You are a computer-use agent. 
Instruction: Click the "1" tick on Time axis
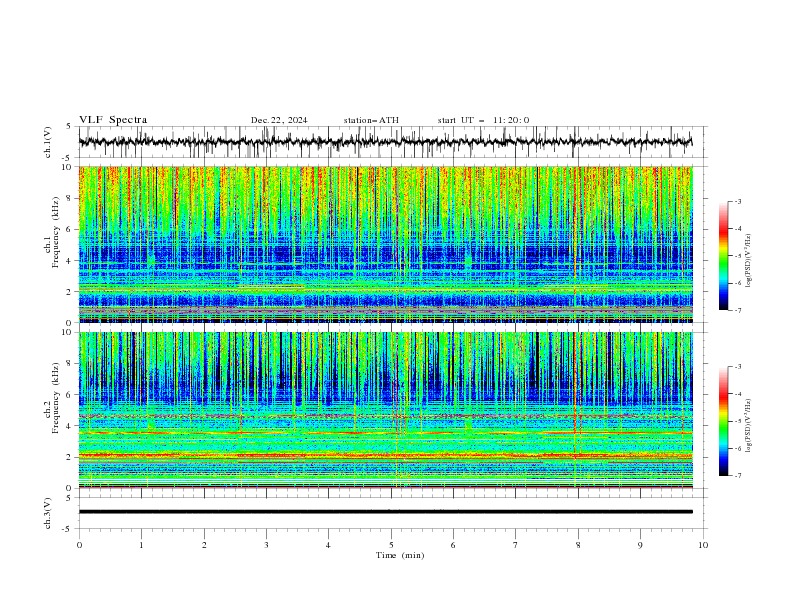point(141,545)
